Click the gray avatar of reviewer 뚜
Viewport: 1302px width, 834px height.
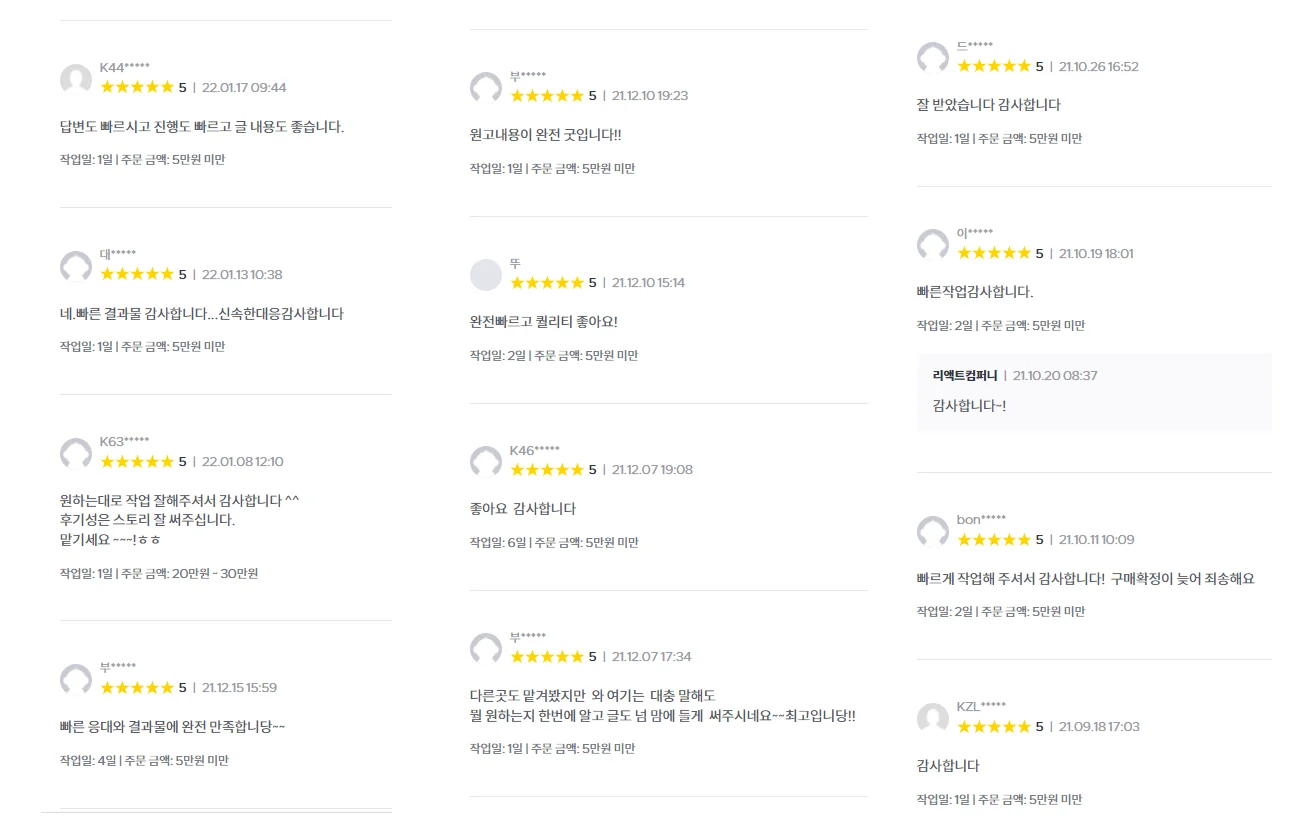click(x=486, y=275)
